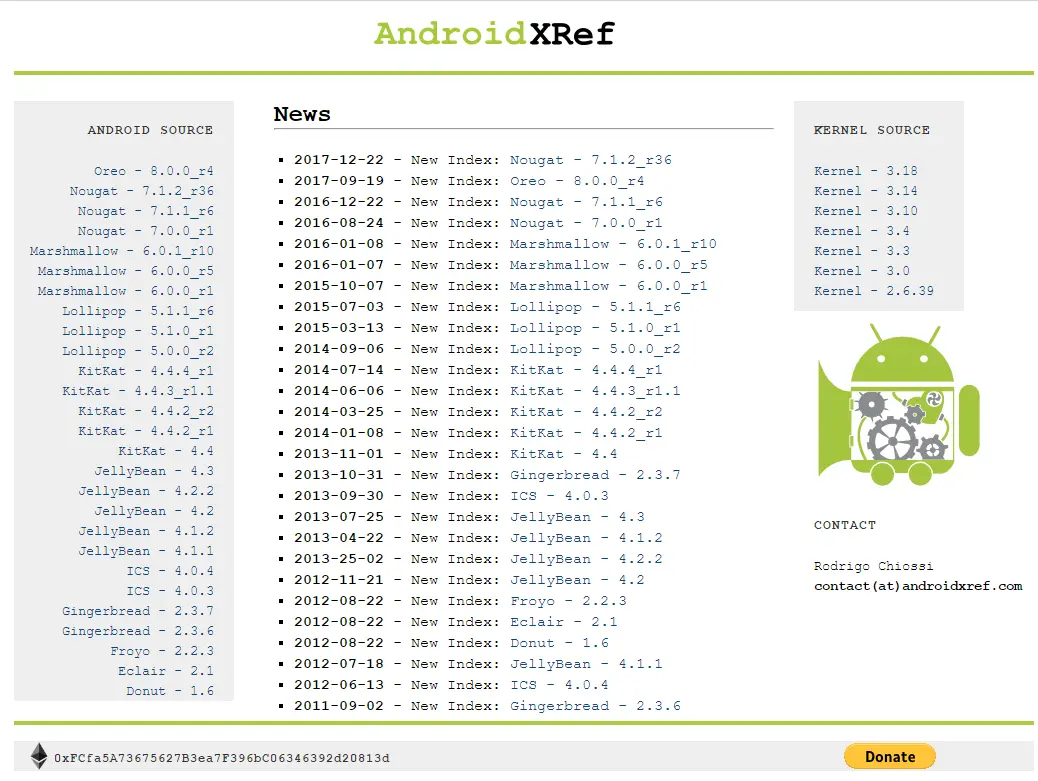Open Kernel - 3.14 source
The width and height of the screenshot is (1038, 781).
point(865,191)
